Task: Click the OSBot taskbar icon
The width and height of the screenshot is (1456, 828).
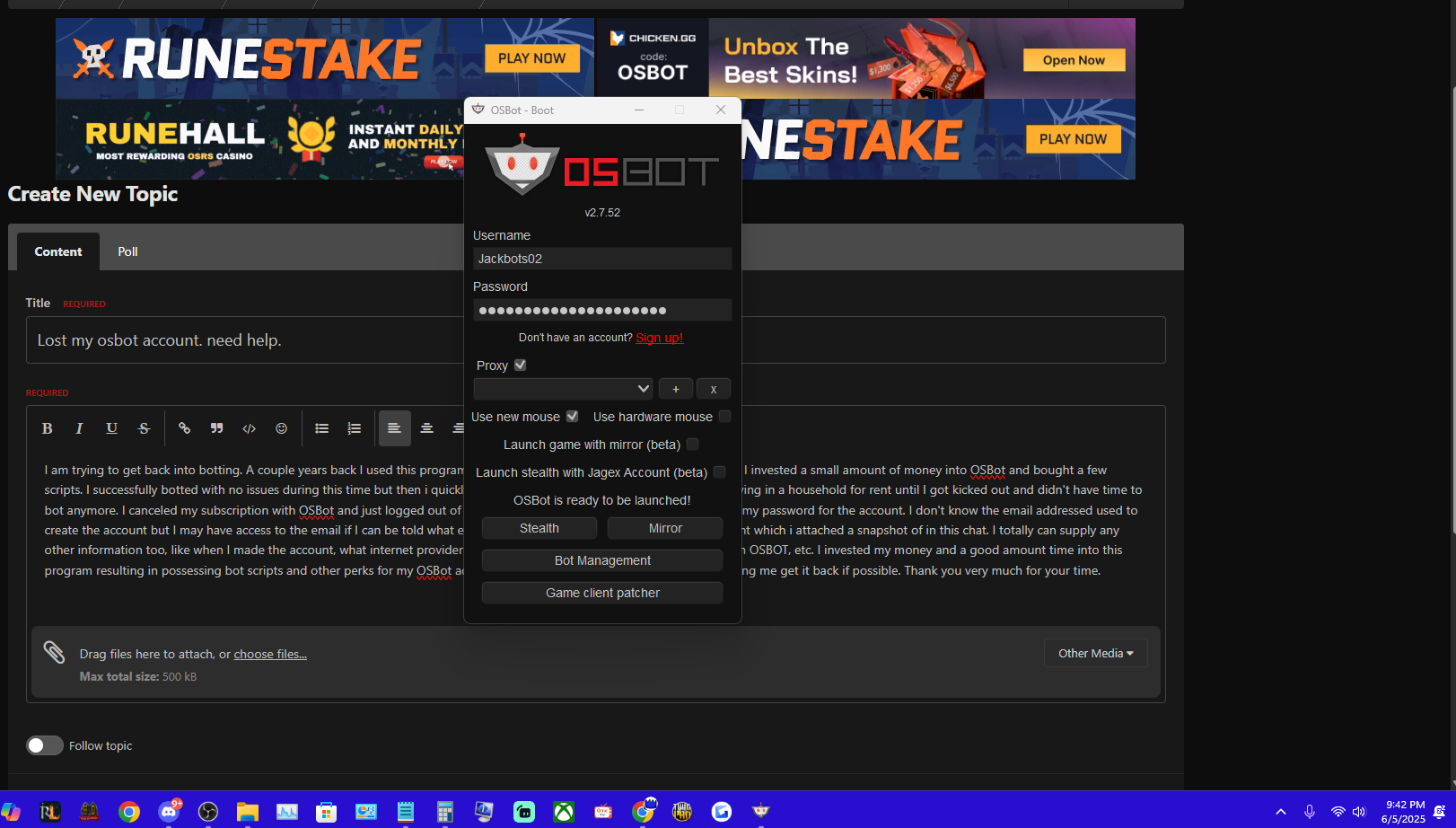Action: tap(761, 812)
